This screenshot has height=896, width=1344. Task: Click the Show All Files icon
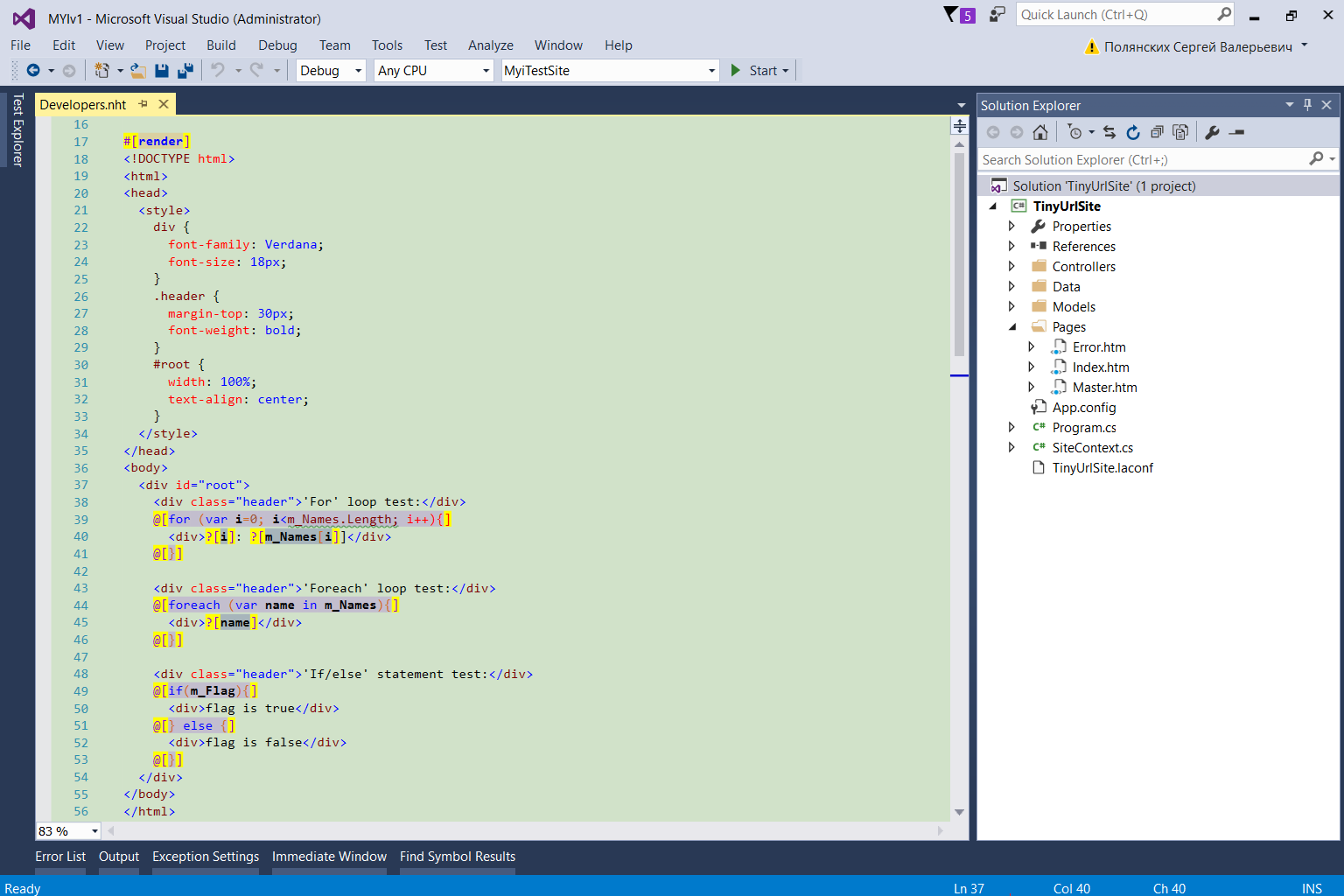coord(1180,132)
